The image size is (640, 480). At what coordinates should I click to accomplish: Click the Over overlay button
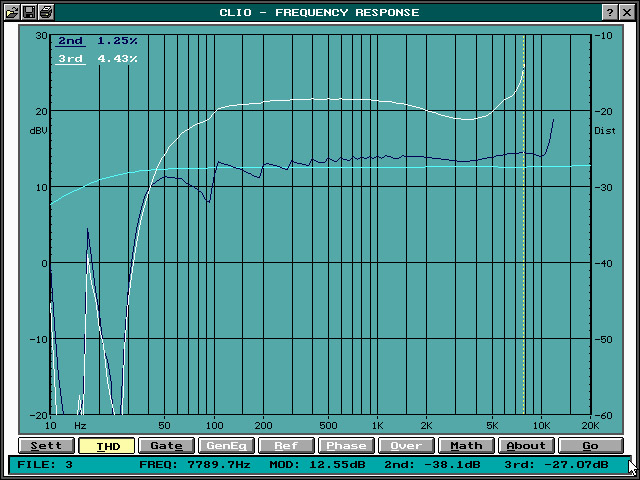point(407,446)
